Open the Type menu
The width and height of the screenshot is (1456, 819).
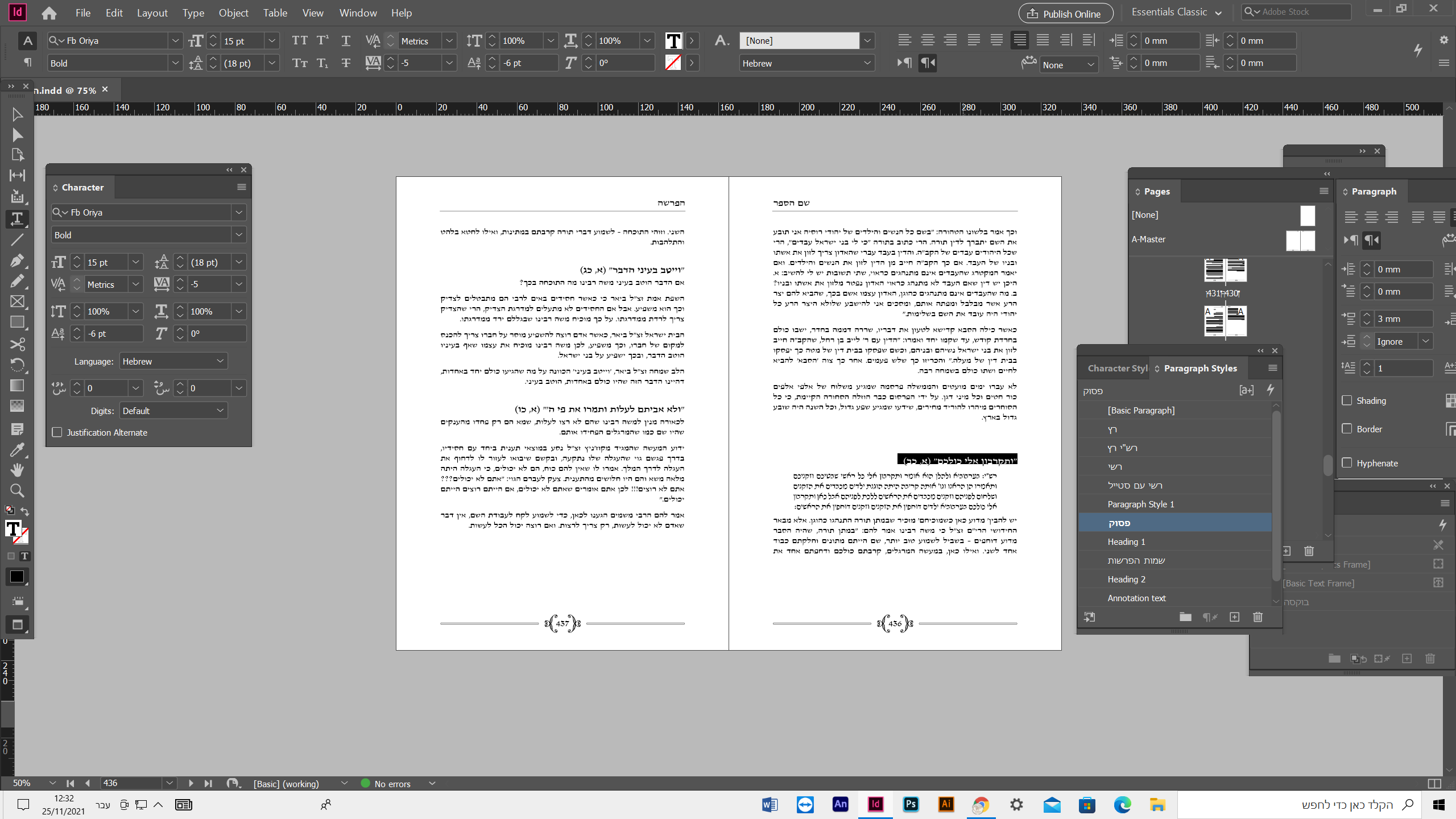point(193,13)
